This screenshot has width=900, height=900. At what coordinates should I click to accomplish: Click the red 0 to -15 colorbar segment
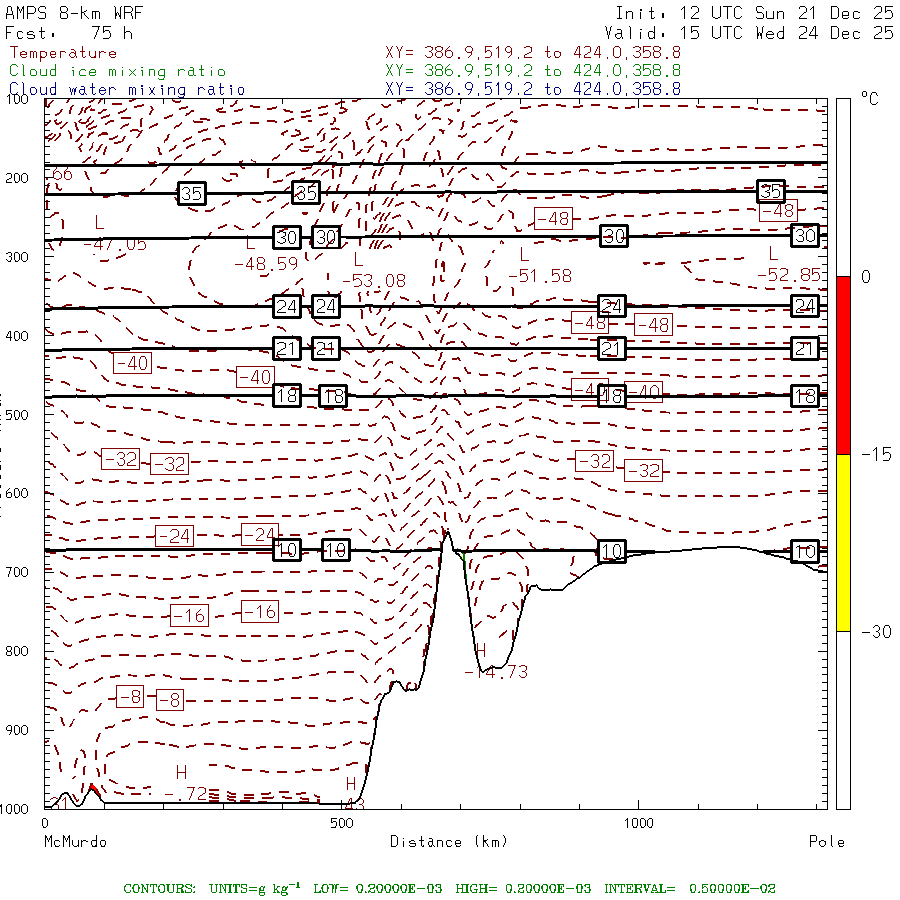point(843,365)
